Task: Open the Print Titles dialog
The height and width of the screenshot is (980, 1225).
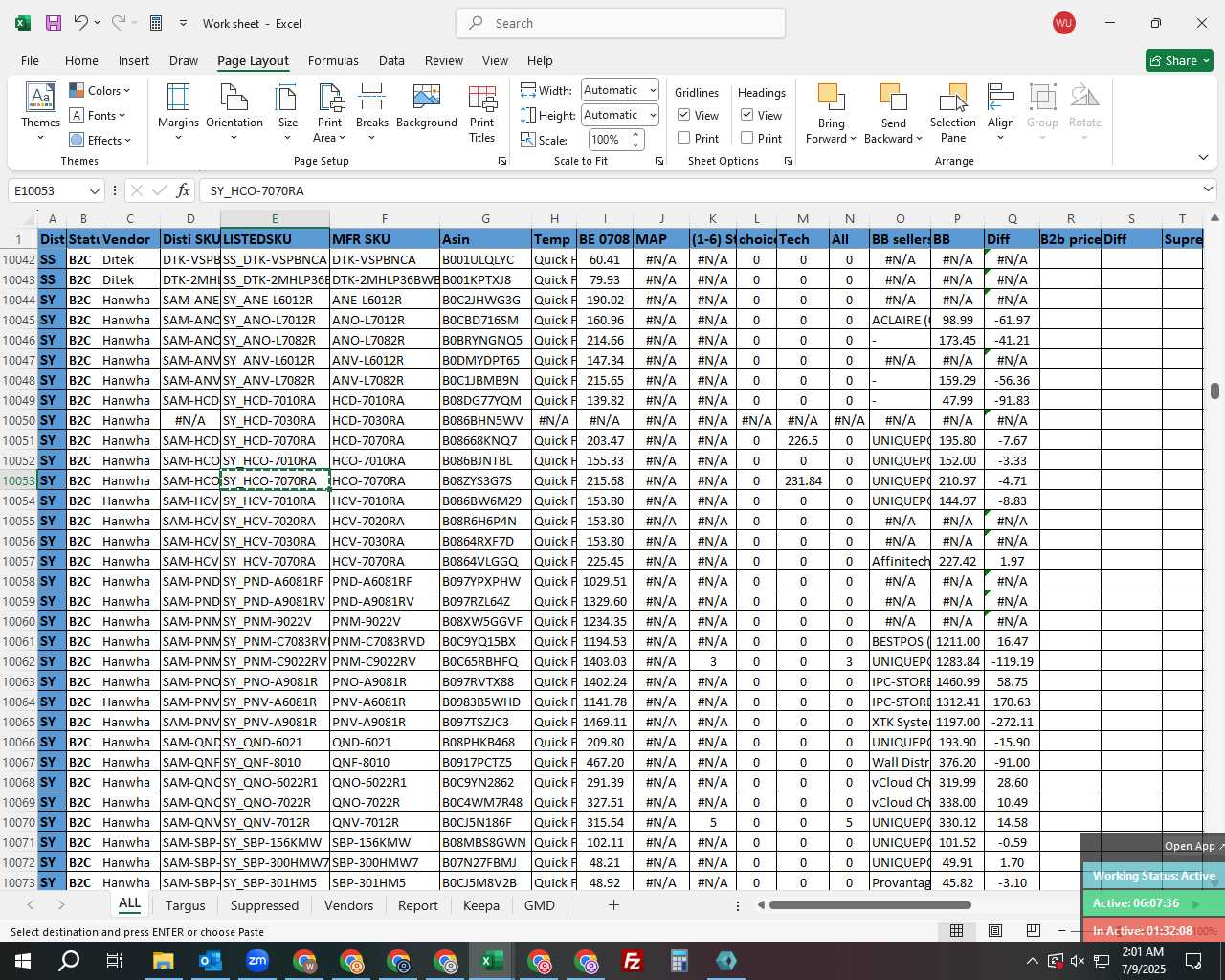Action: tap(482, 112)
